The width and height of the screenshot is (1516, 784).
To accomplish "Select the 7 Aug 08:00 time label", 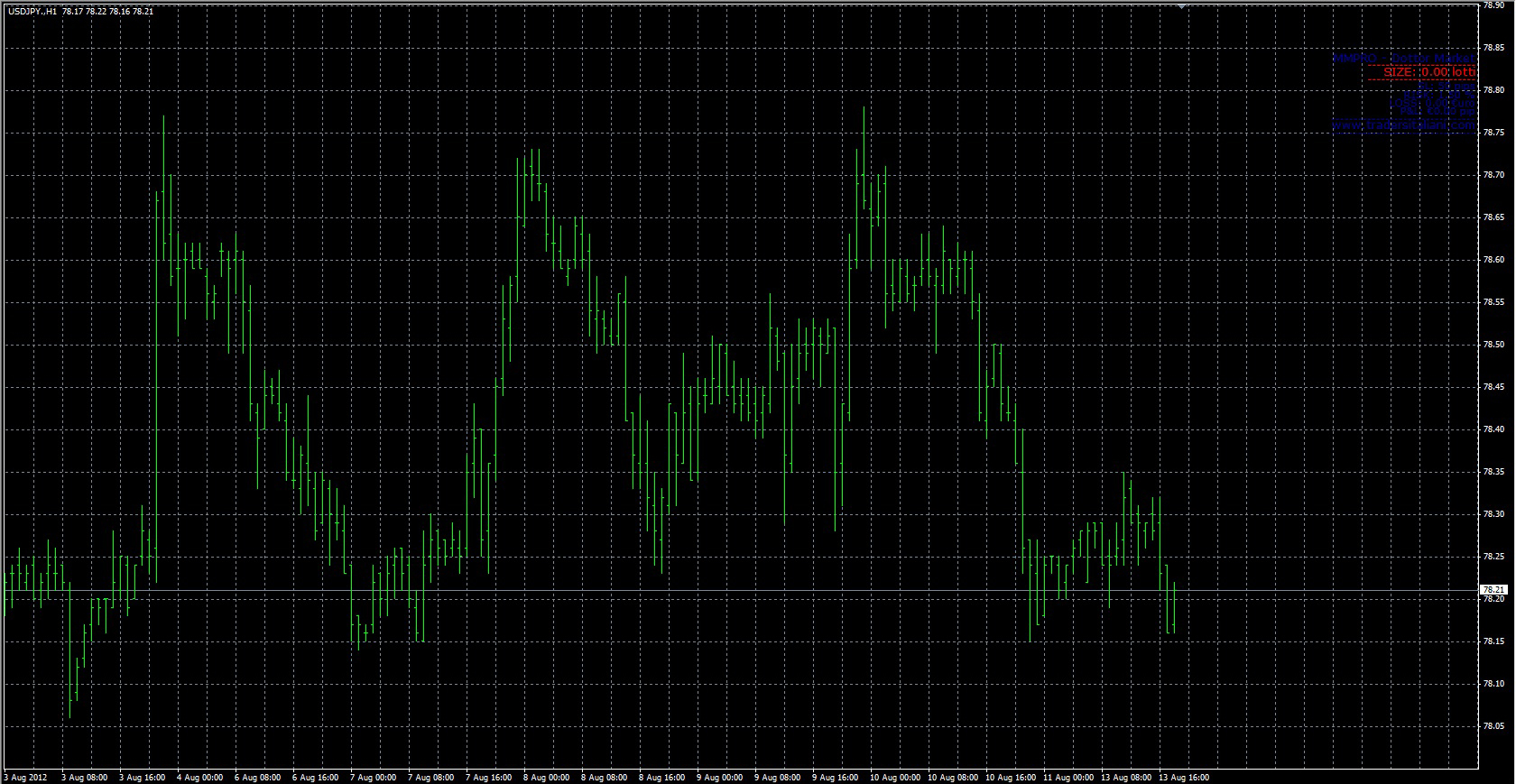I will [431, 777].
